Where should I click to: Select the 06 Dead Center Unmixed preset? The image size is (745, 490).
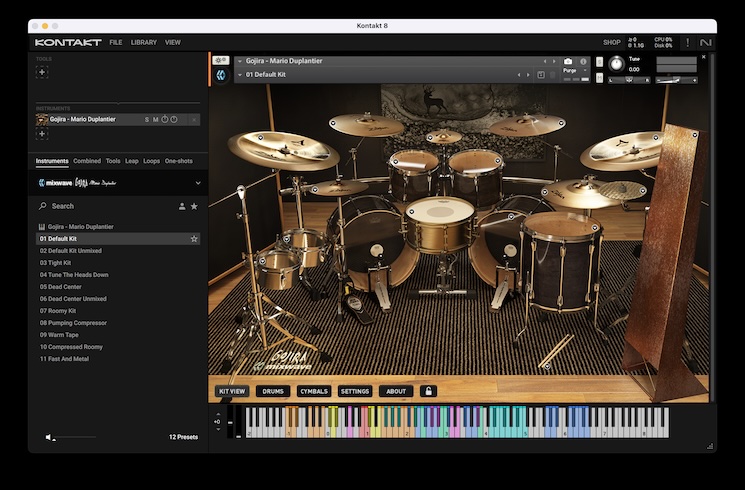pos(118,299)
